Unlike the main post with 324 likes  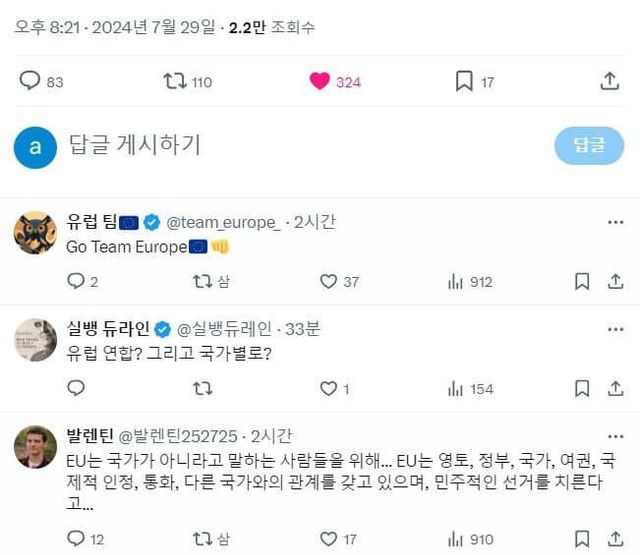(x=320, y=82)
